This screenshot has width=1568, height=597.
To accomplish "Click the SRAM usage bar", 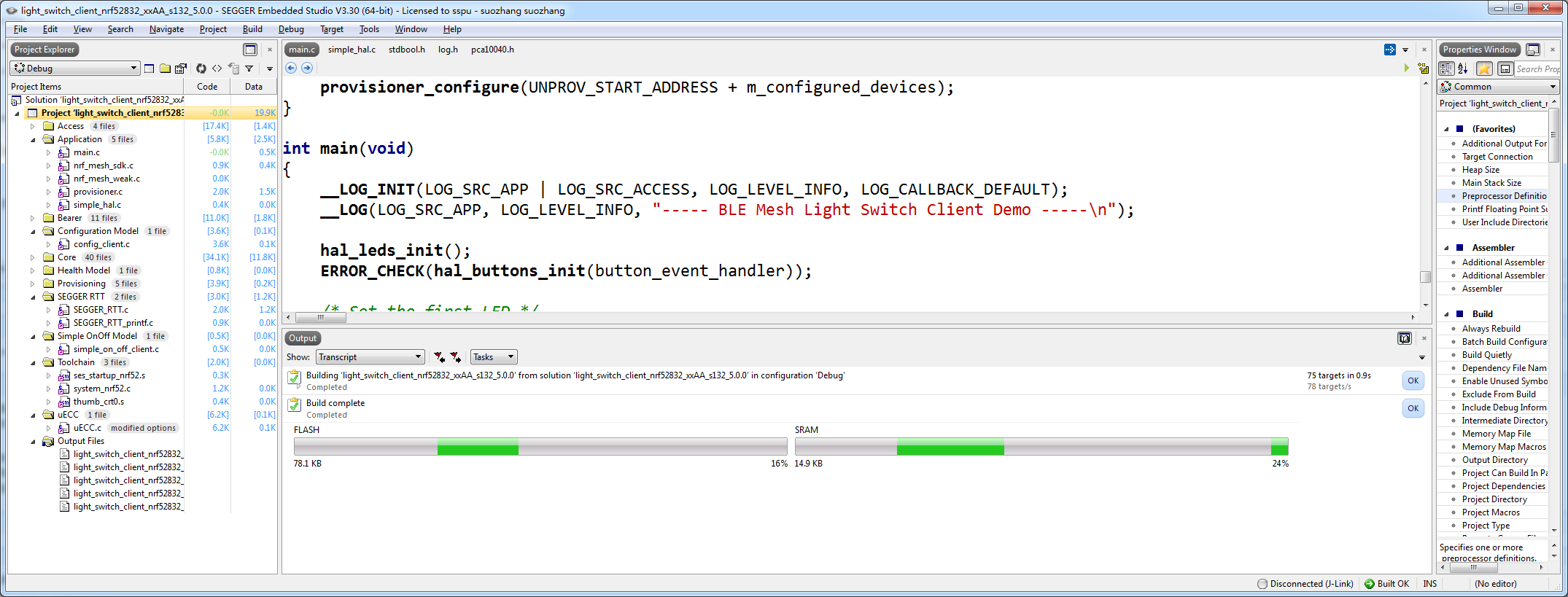I will (x=1041, y=447).
